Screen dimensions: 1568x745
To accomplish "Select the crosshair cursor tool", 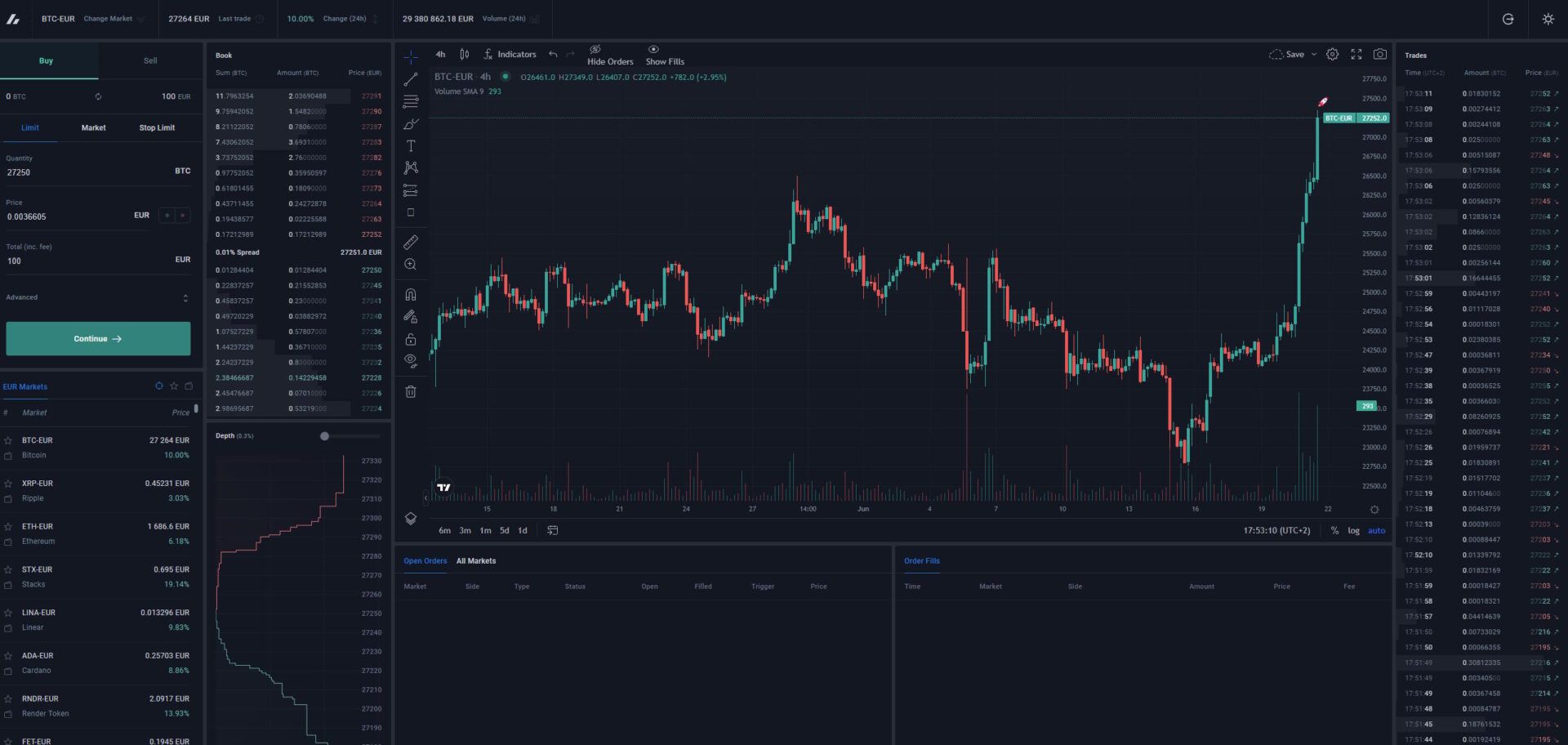I will (411, 56).
